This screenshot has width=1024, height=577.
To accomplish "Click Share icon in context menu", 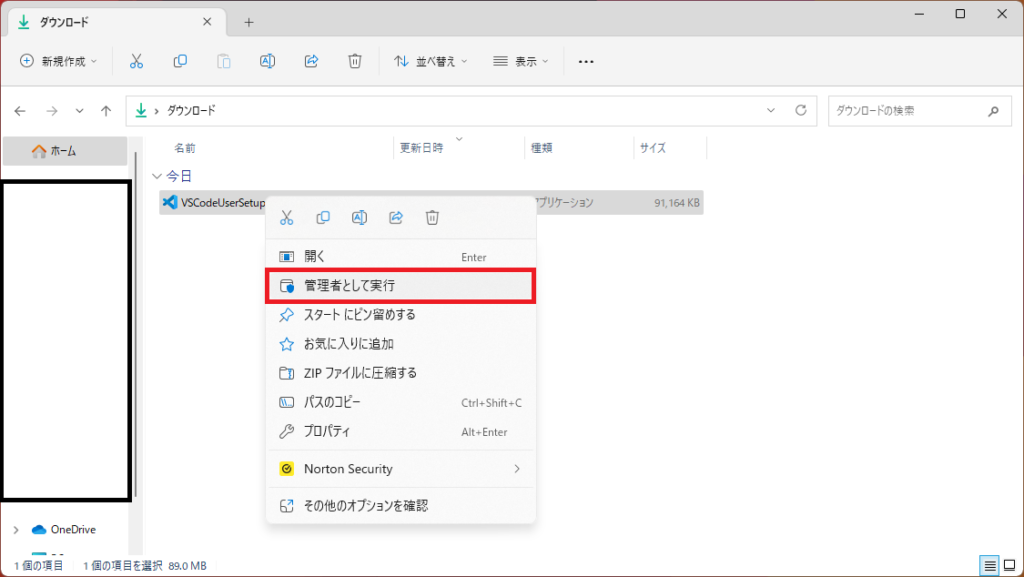I will point(396,217).
